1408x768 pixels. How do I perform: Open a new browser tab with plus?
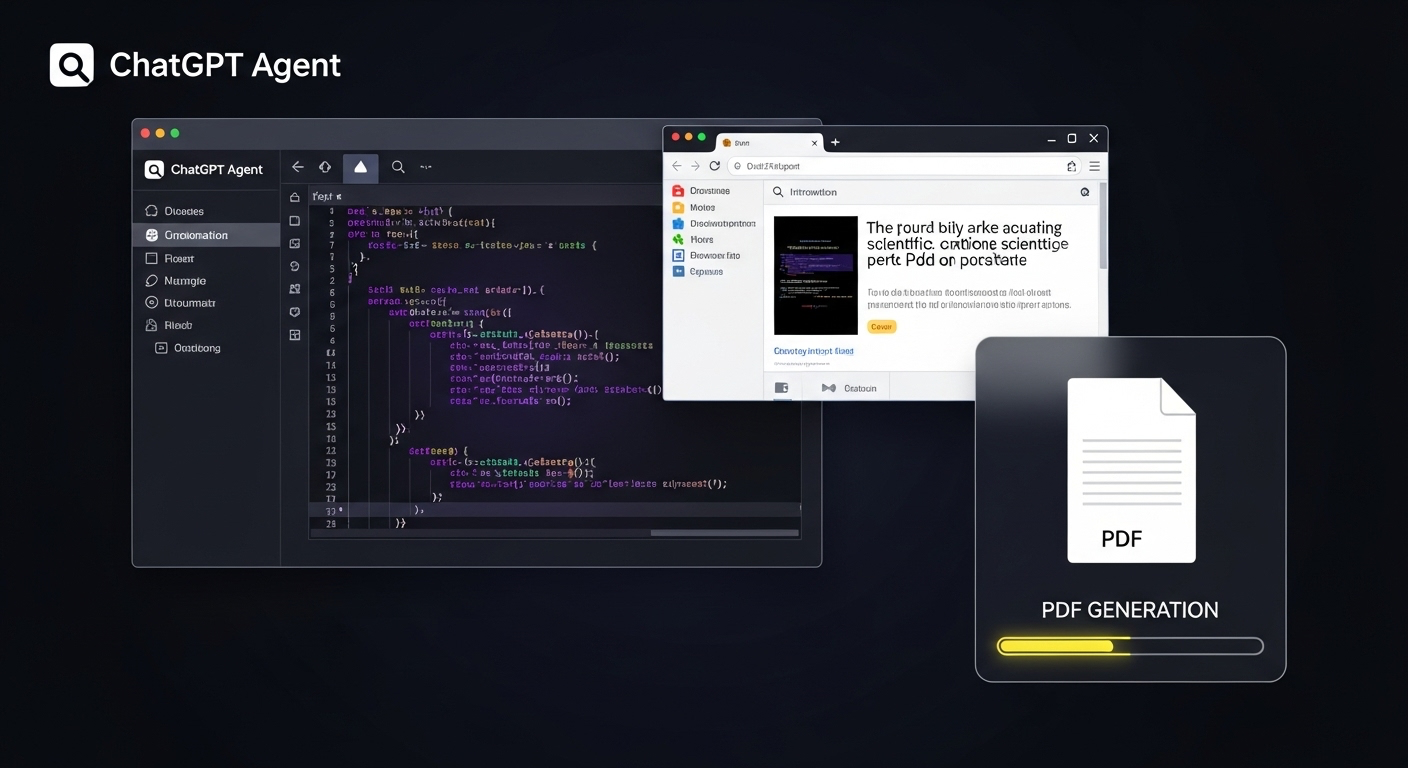coord(836,142)
